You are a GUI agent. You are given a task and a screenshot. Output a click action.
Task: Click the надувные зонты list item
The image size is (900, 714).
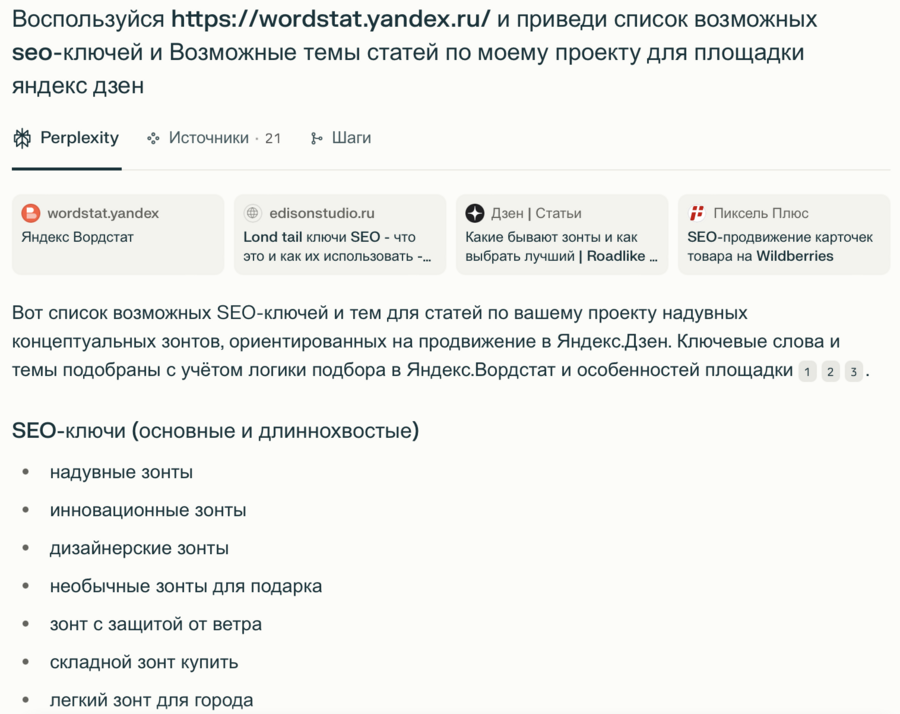pyautogui.click(x=121, y=472)
